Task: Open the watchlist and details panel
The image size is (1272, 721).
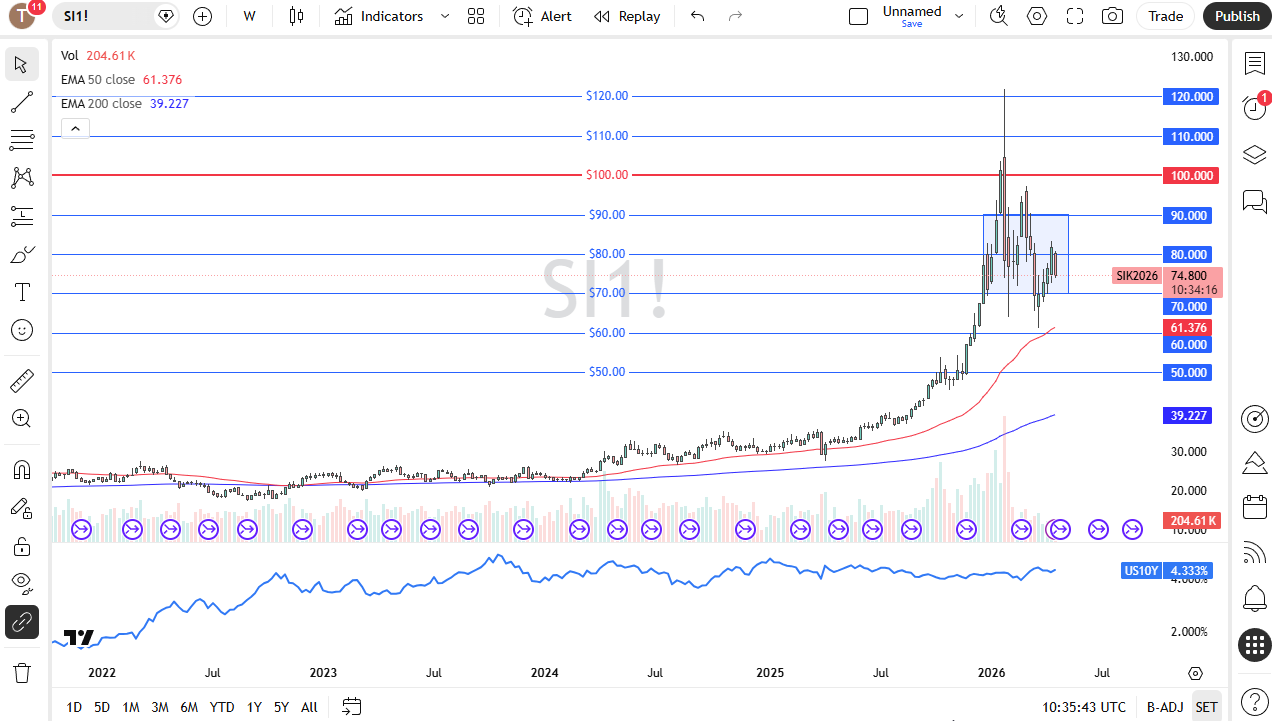Action: 1255,64
